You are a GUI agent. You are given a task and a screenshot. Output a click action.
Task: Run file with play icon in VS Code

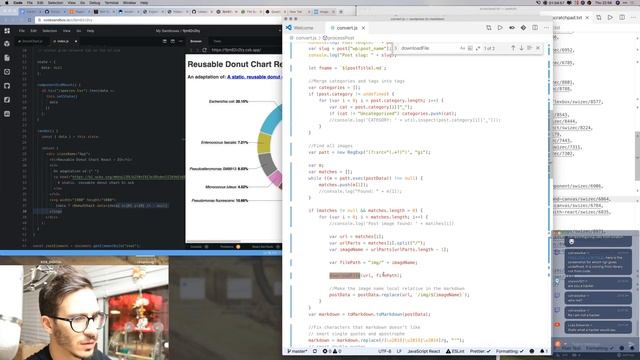[x=500, y=28]
